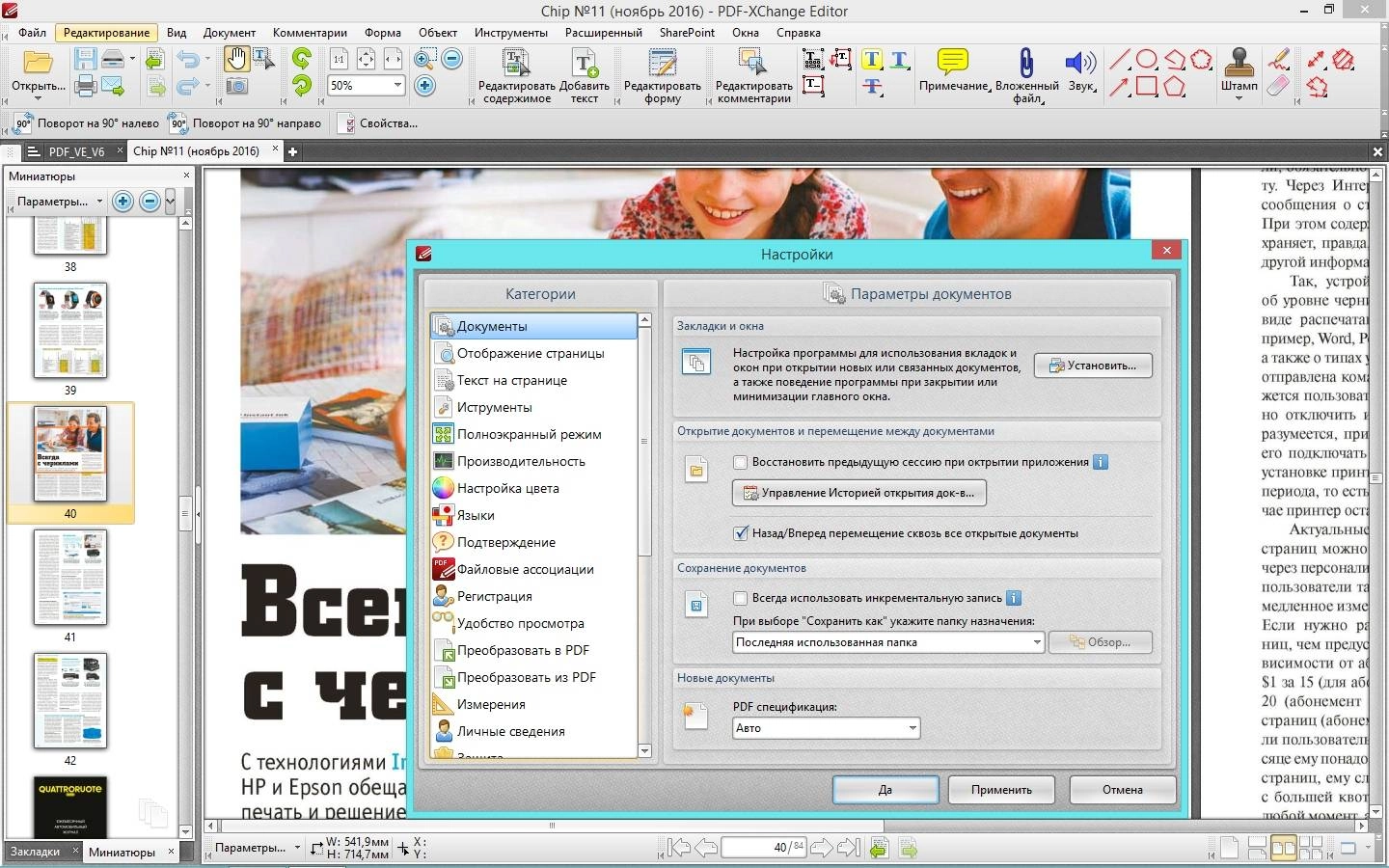Viewport: 1389px width, 868px height.
Task: Click the Actual Size 1:1 icon
Action: pos(340,60)
